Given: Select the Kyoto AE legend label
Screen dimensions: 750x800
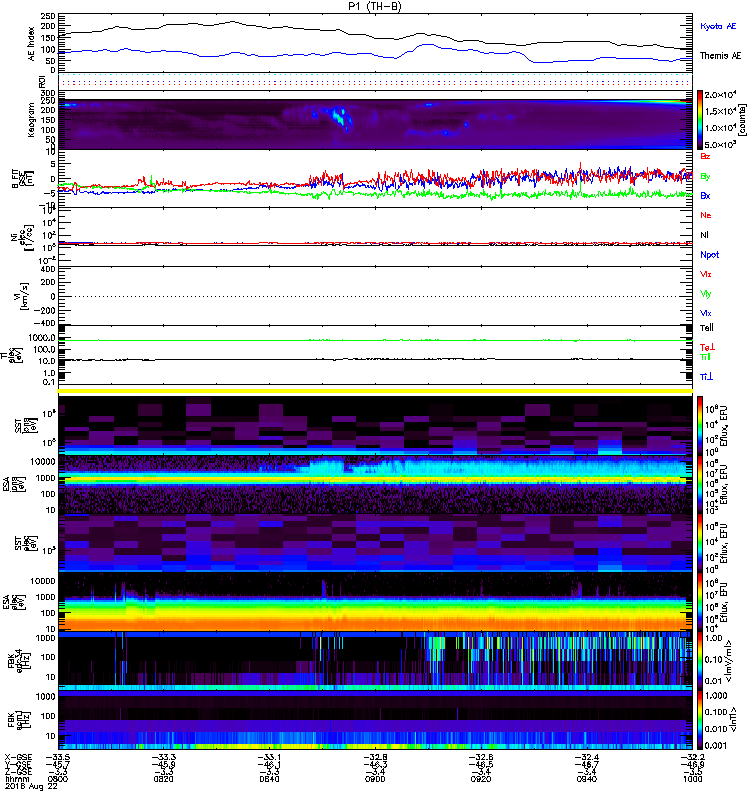Looking at the screenshot, I should click(x=718, y=26).
